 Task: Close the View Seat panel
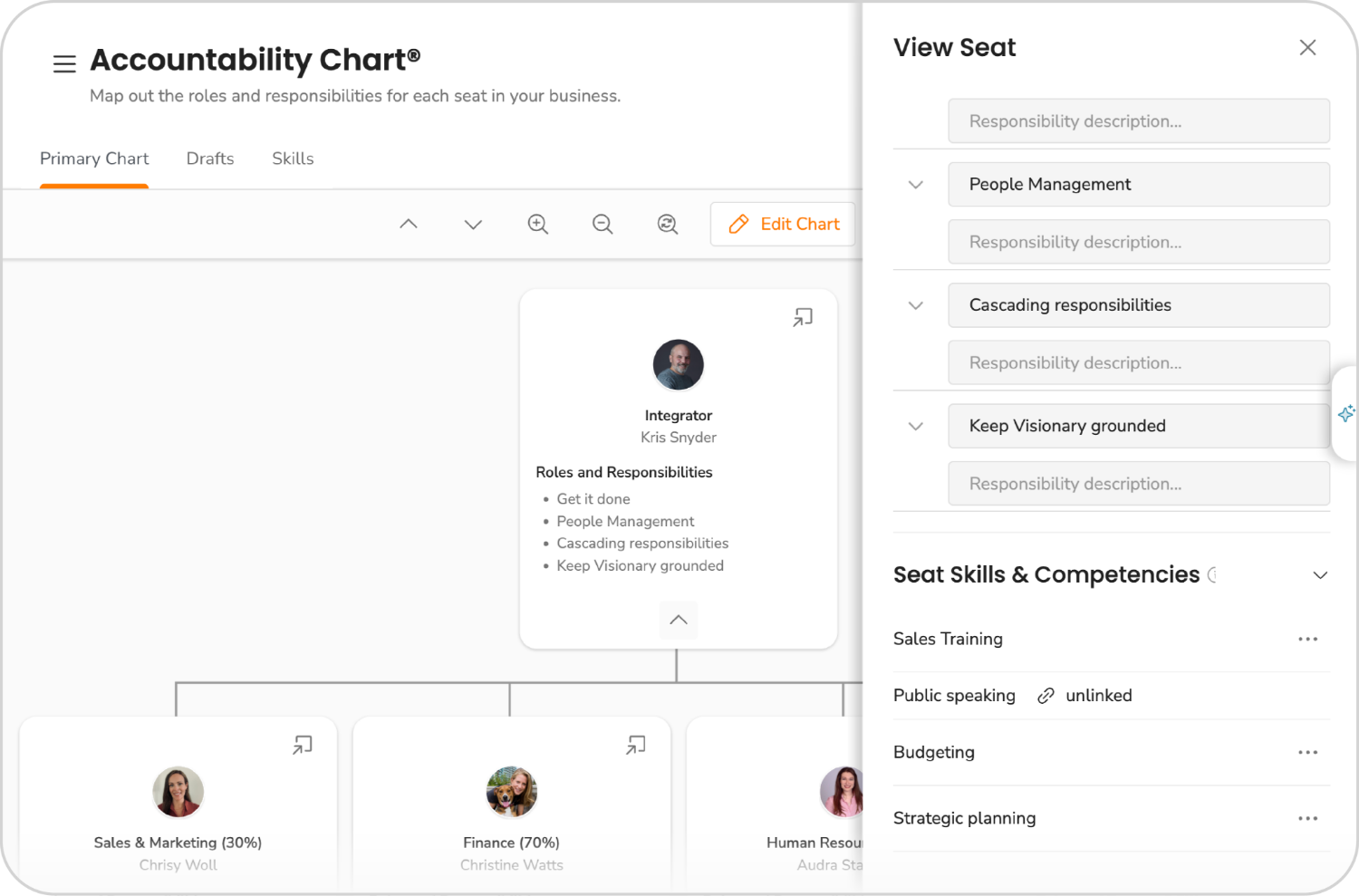[1307, 47]
